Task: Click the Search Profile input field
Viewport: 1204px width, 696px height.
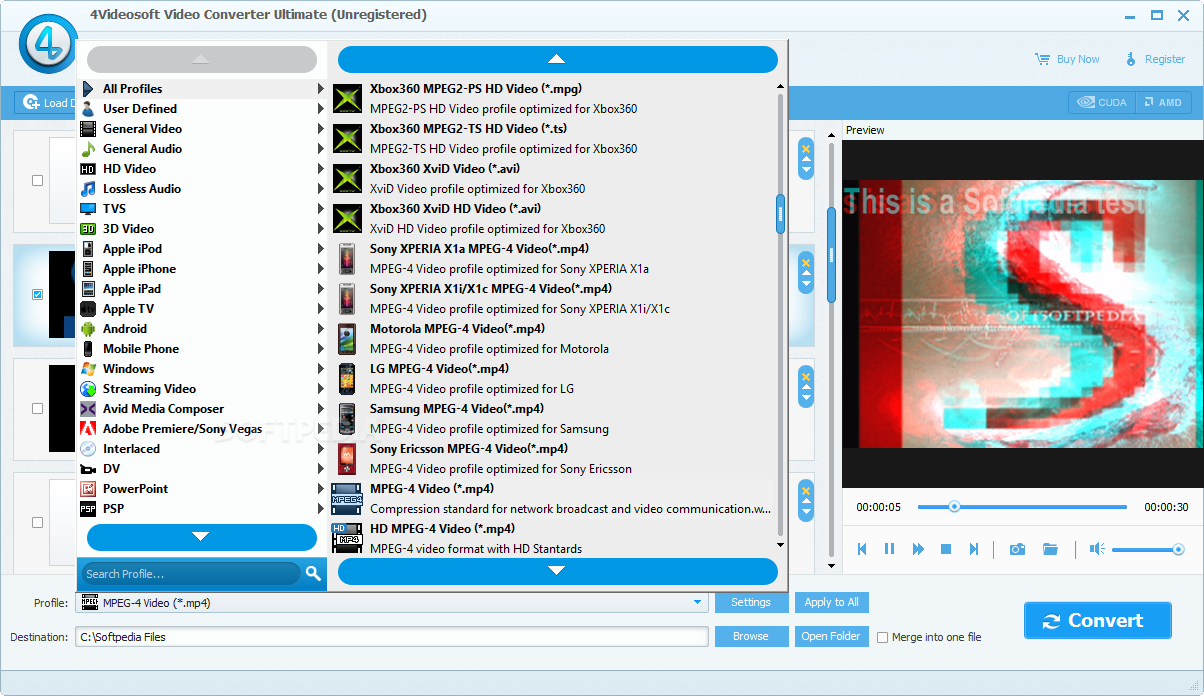Action: [191, 573]
